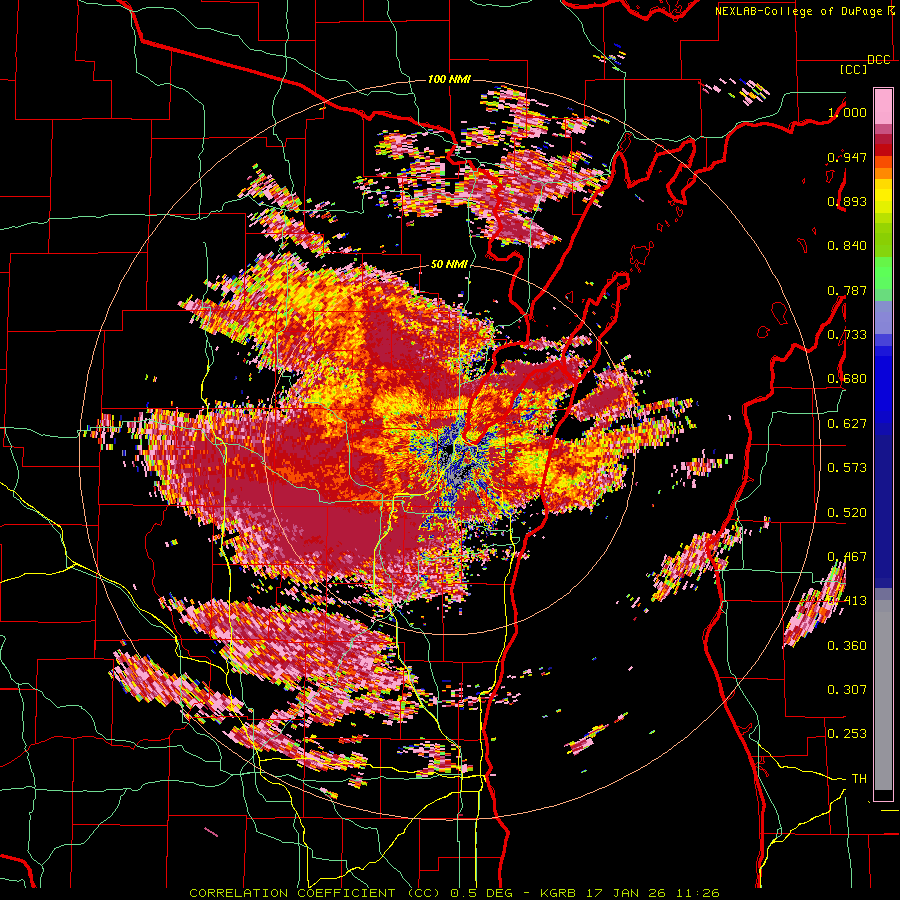Viewport: 900px width, 900px height.
Task: Select the 0.307 scale value
Action: [847, 690]
